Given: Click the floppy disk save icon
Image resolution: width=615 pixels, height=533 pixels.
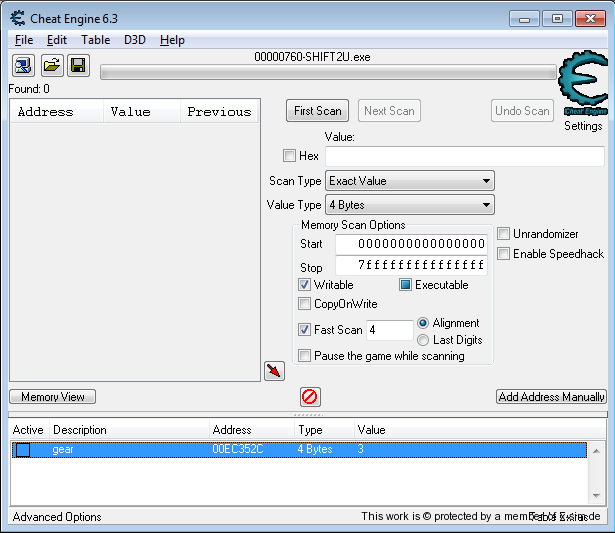Looking at the screenshot, I should coord(77,66).
